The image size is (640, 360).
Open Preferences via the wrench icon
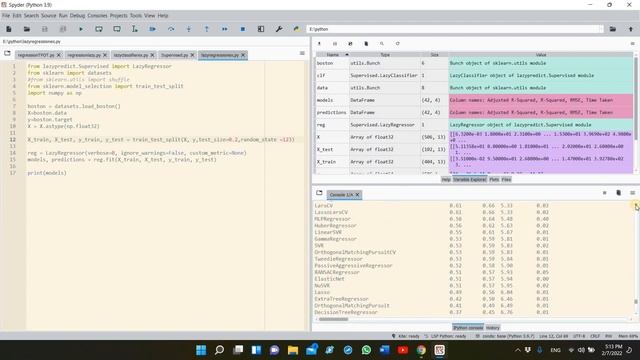pos(279,29)
